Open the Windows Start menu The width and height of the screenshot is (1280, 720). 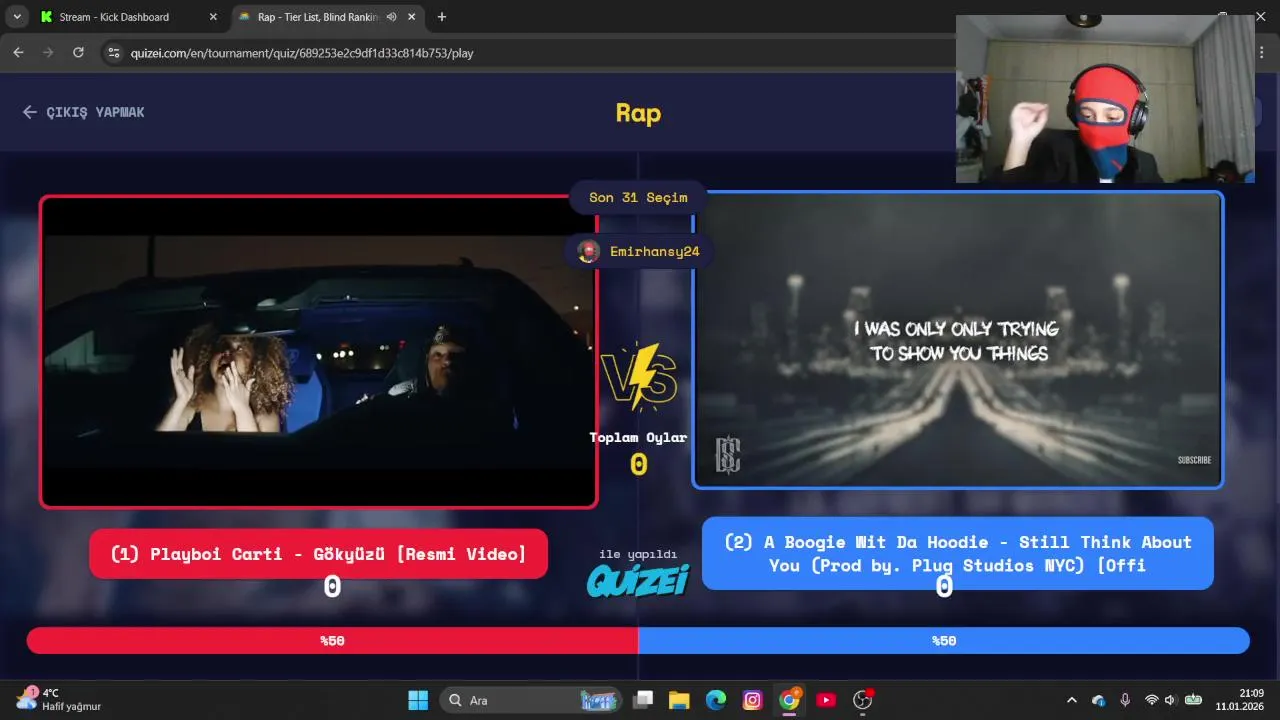pos(418,700)
